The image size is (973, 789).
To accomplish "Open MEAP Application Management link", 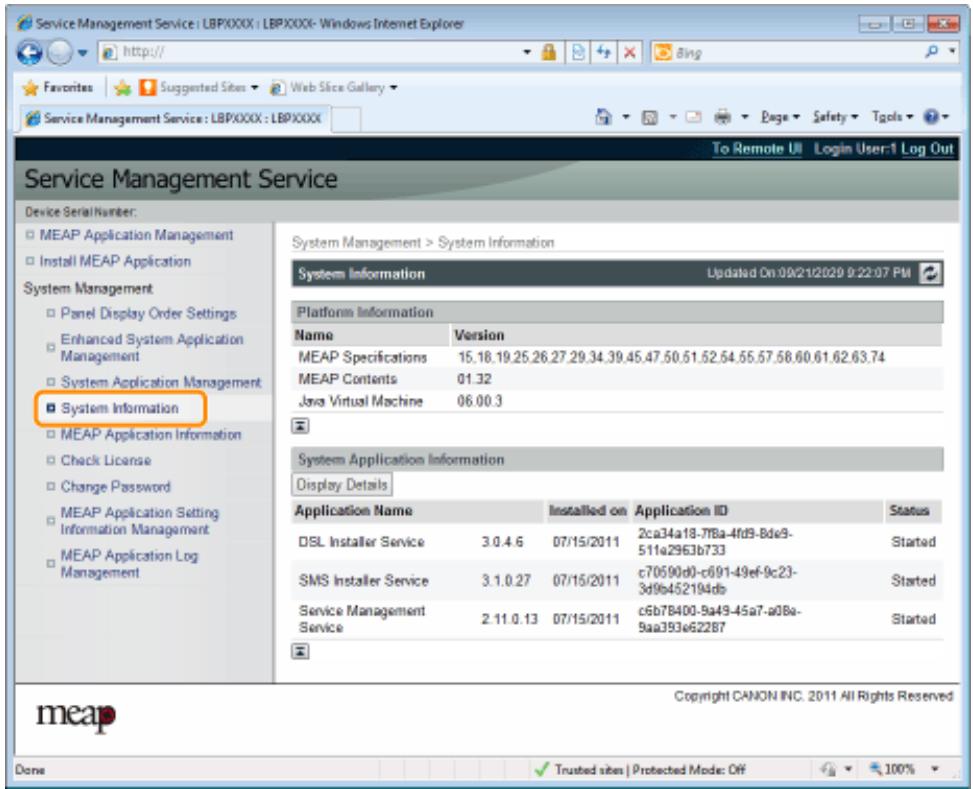I will 137,235.
